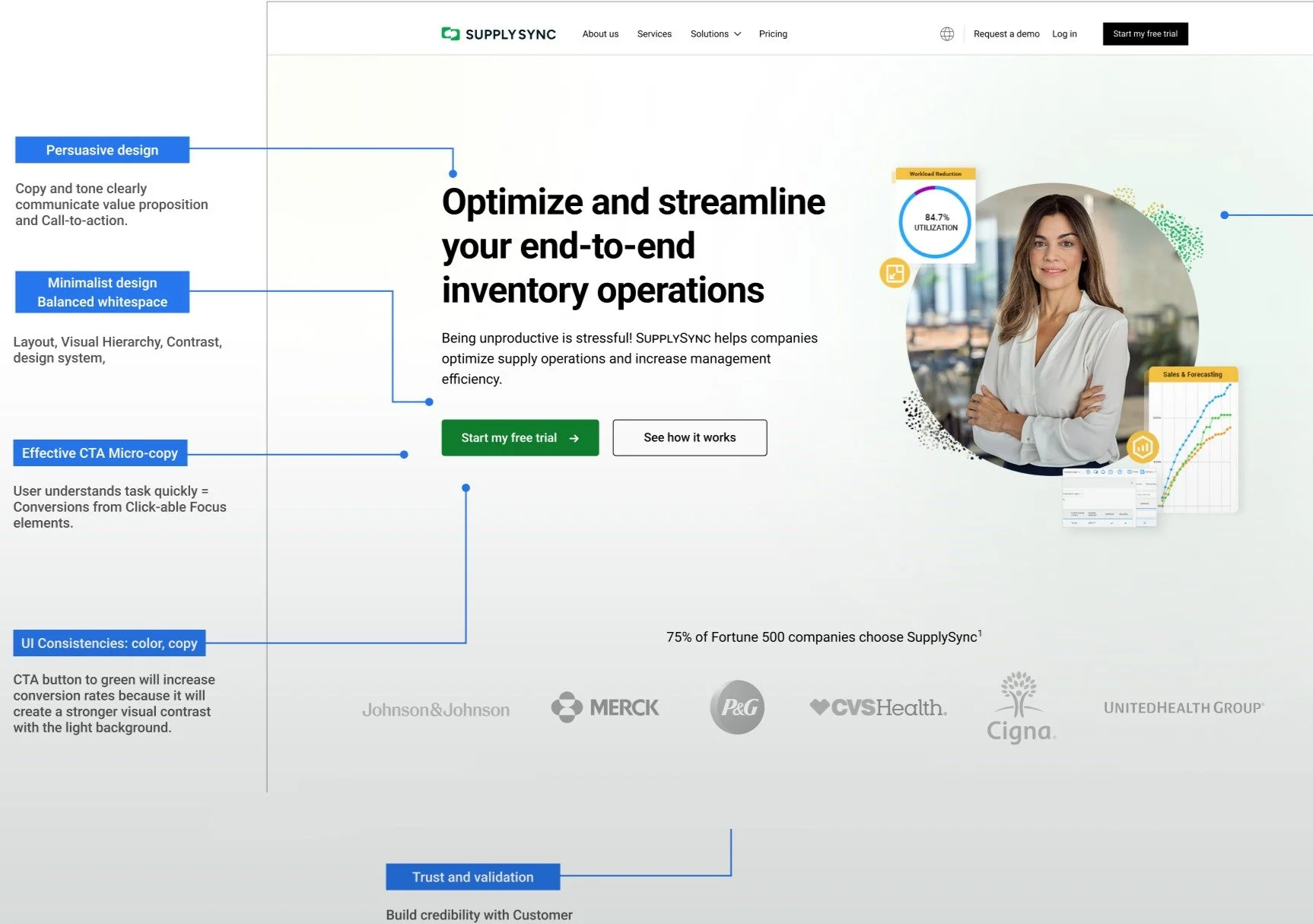Click the small data table card thumbnail

pyautogui.click(x=1109, y=498)
